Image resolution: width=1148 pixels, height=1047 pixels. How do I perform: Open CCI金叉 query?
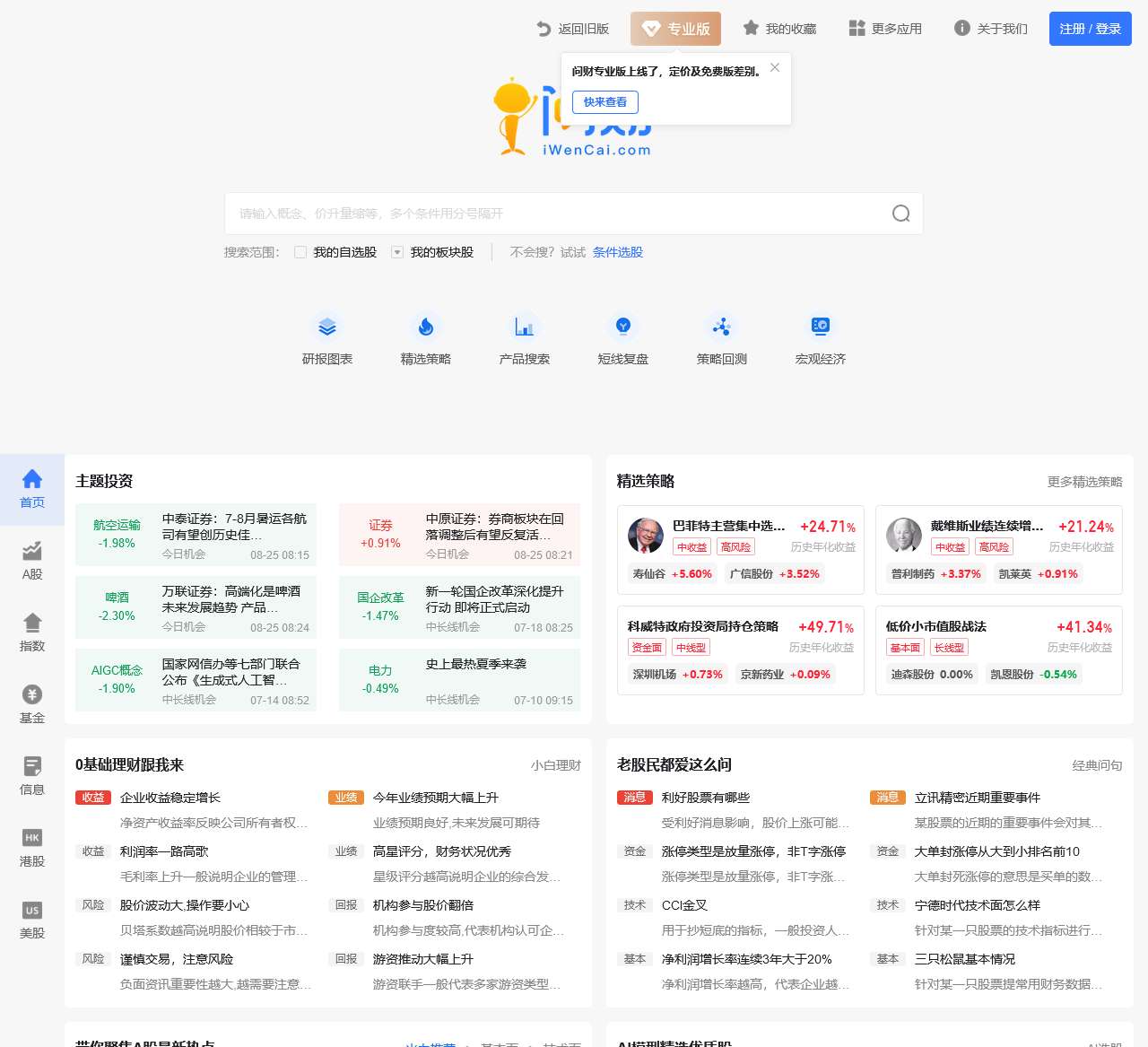pyautogui.click(x=684, y=905)
